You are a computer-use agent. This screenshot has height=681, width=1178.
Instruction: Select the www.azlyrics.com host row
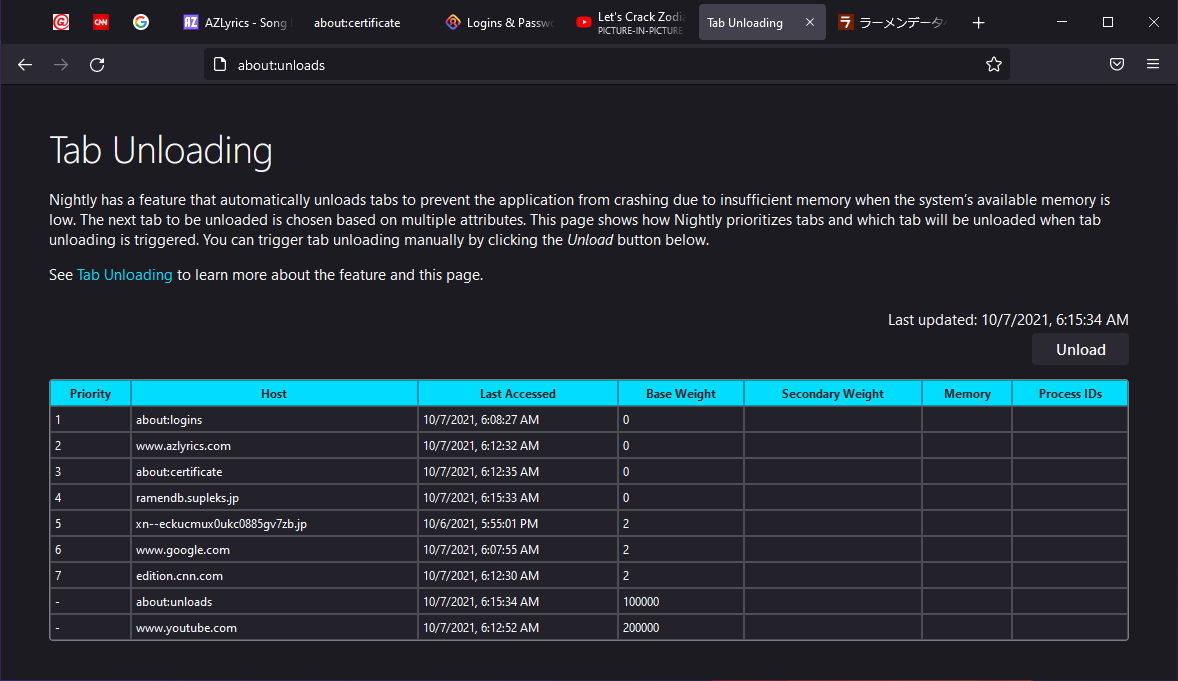pyautogui.click(x=184, y=446)
